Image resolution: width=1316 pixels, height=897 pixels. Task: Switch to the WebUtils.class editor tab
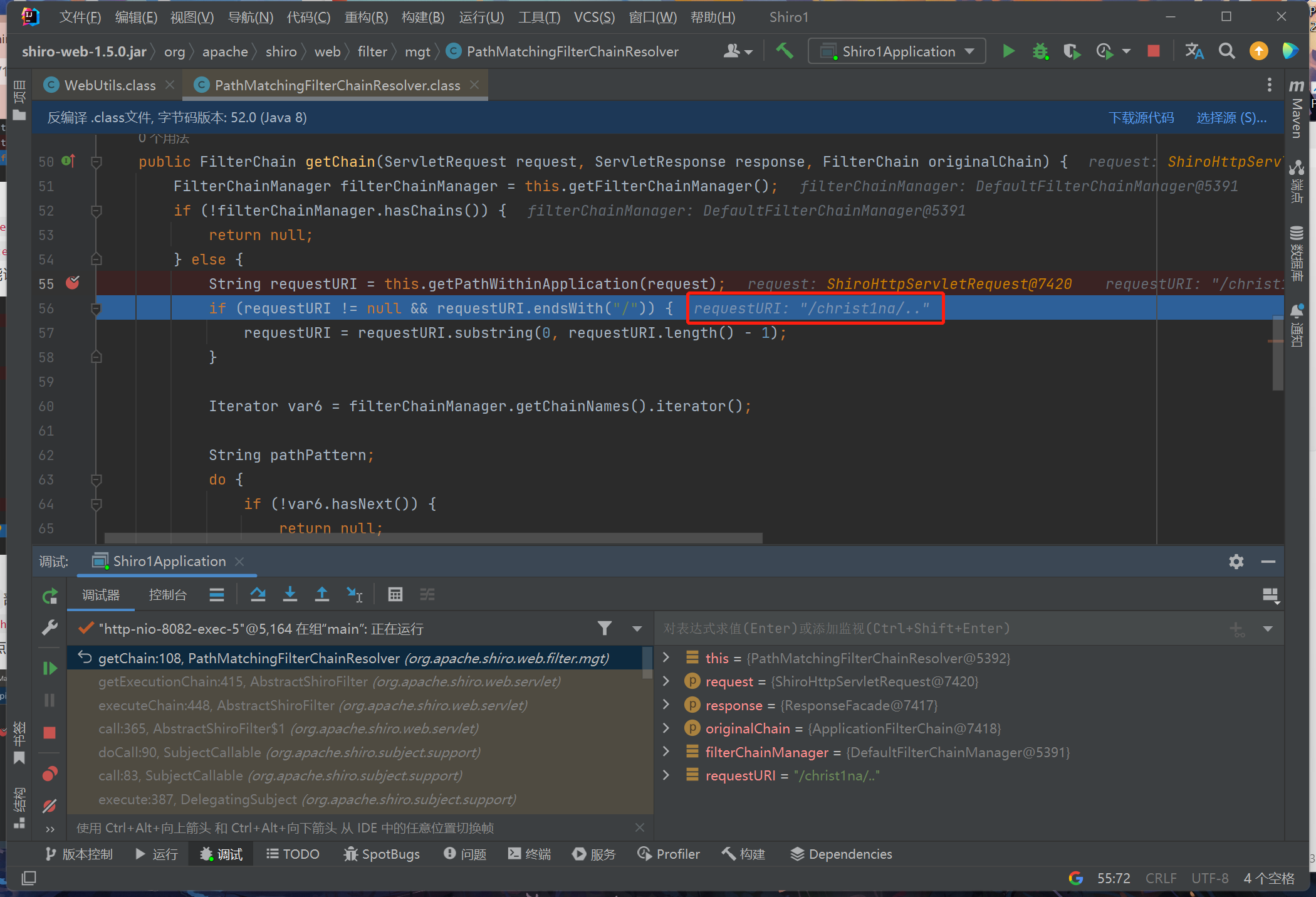tap(110, 85)
